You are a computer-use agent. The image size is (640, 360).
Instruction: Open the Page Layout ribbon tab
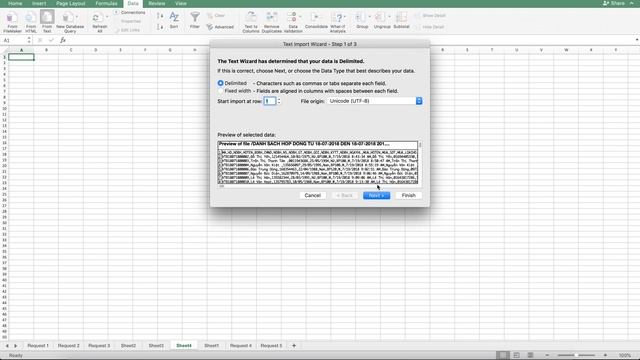71,3
